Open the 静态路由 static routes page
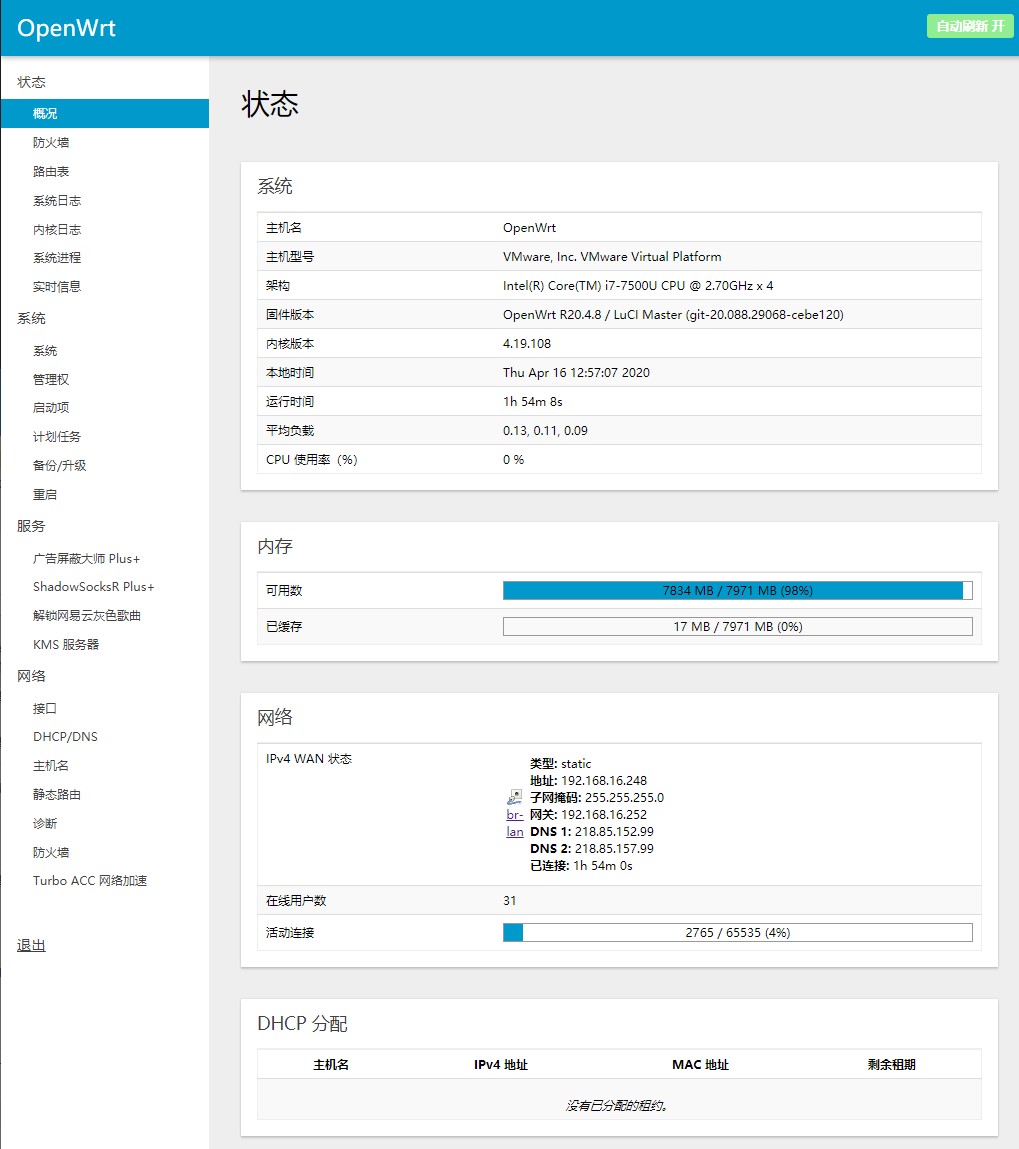This screenshot has width=1019, height=1149. pyautogui.click(x=57, y=794)
